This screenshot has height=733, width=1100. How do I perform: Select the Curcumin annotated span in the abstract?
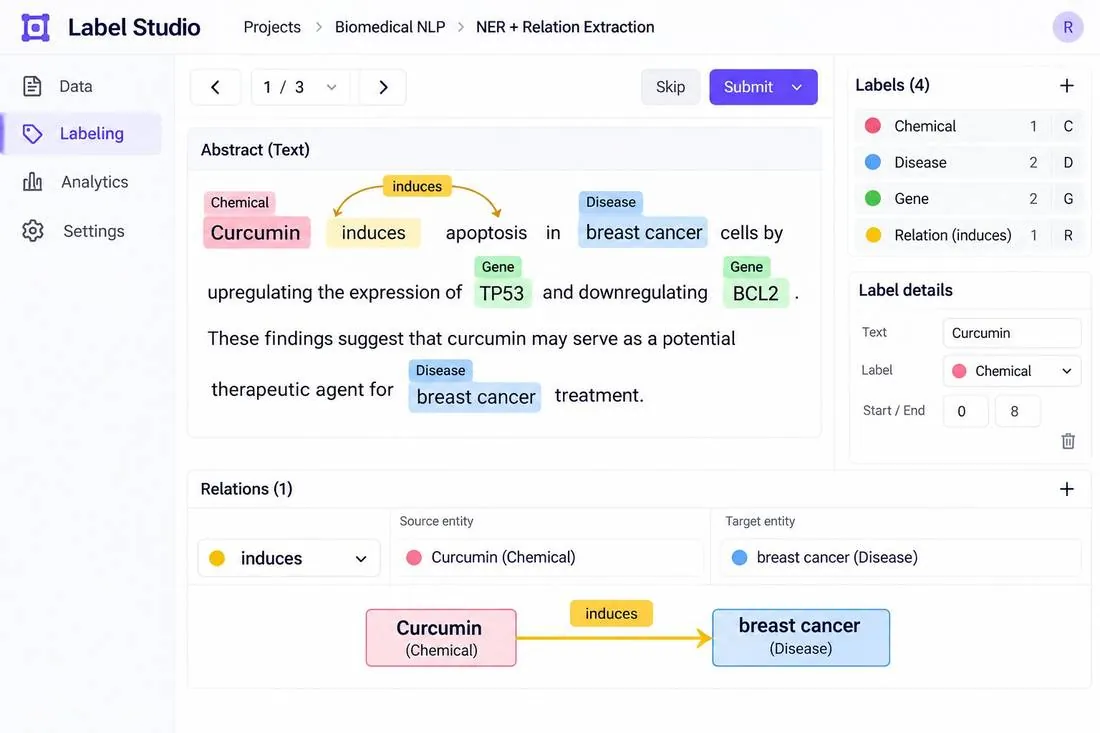coord(256,232)
